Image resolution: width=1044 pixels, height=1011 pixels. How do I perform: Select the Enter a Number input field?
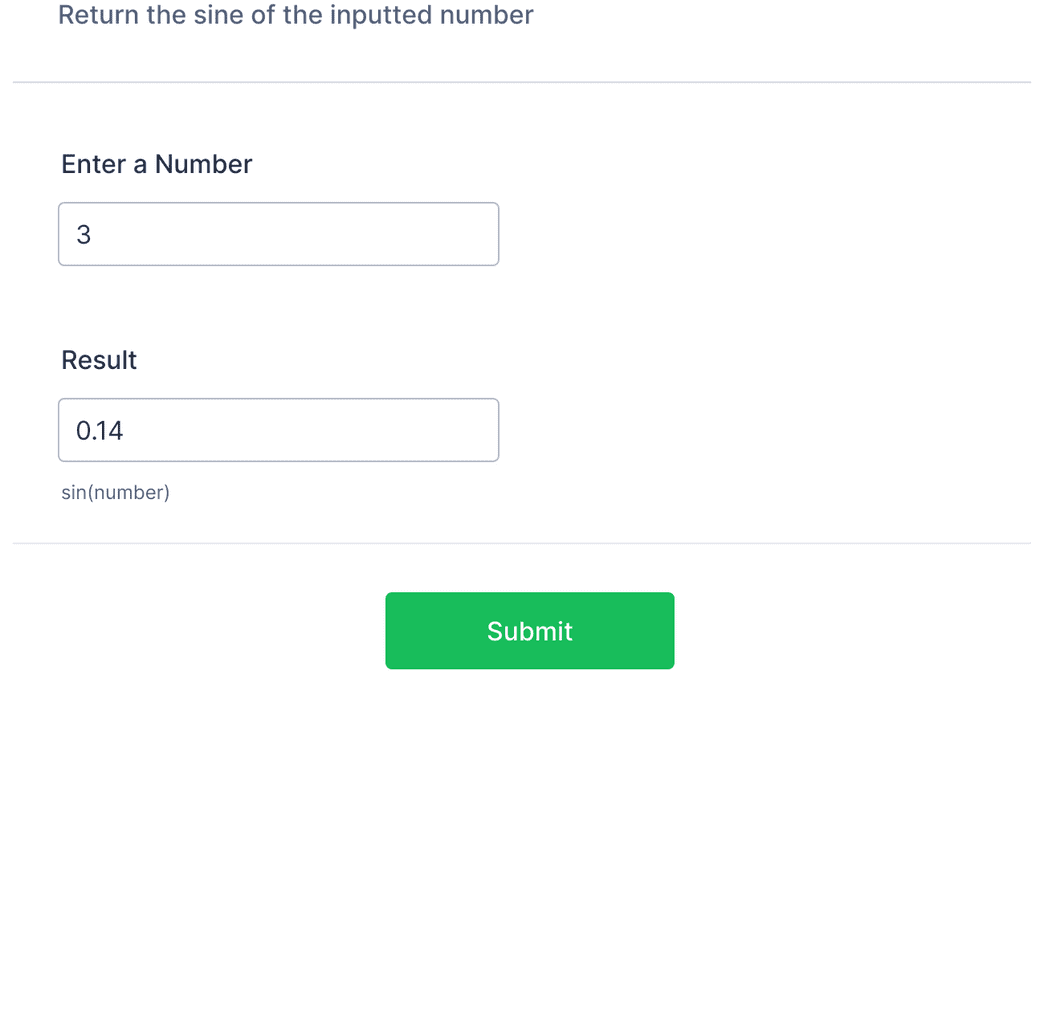tap(278, 233)
